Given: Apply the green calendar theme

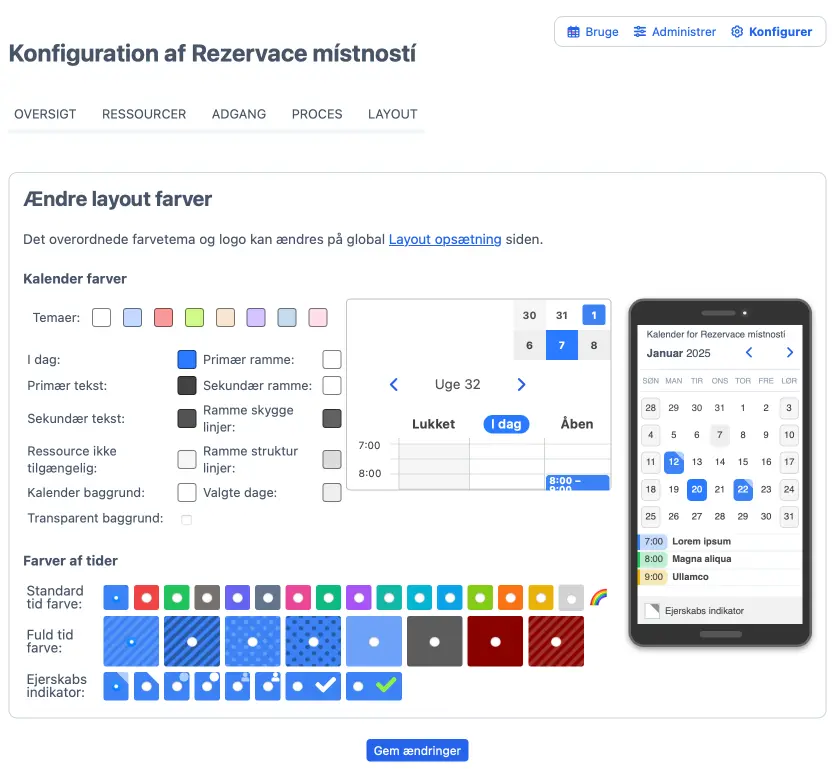Looking at the screenshot, I should pos(194,318).
